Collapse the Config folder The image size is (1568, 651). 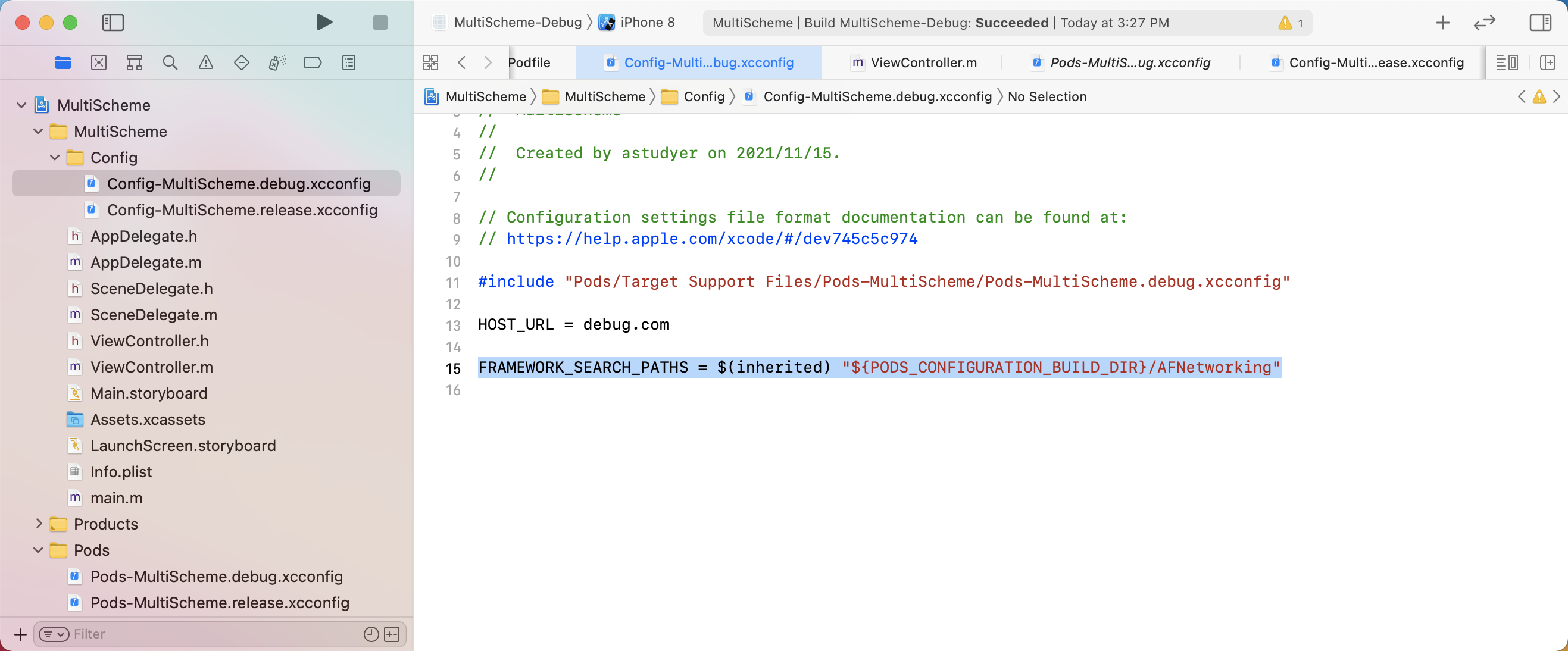pyautogui.click(x=55, y=158)
